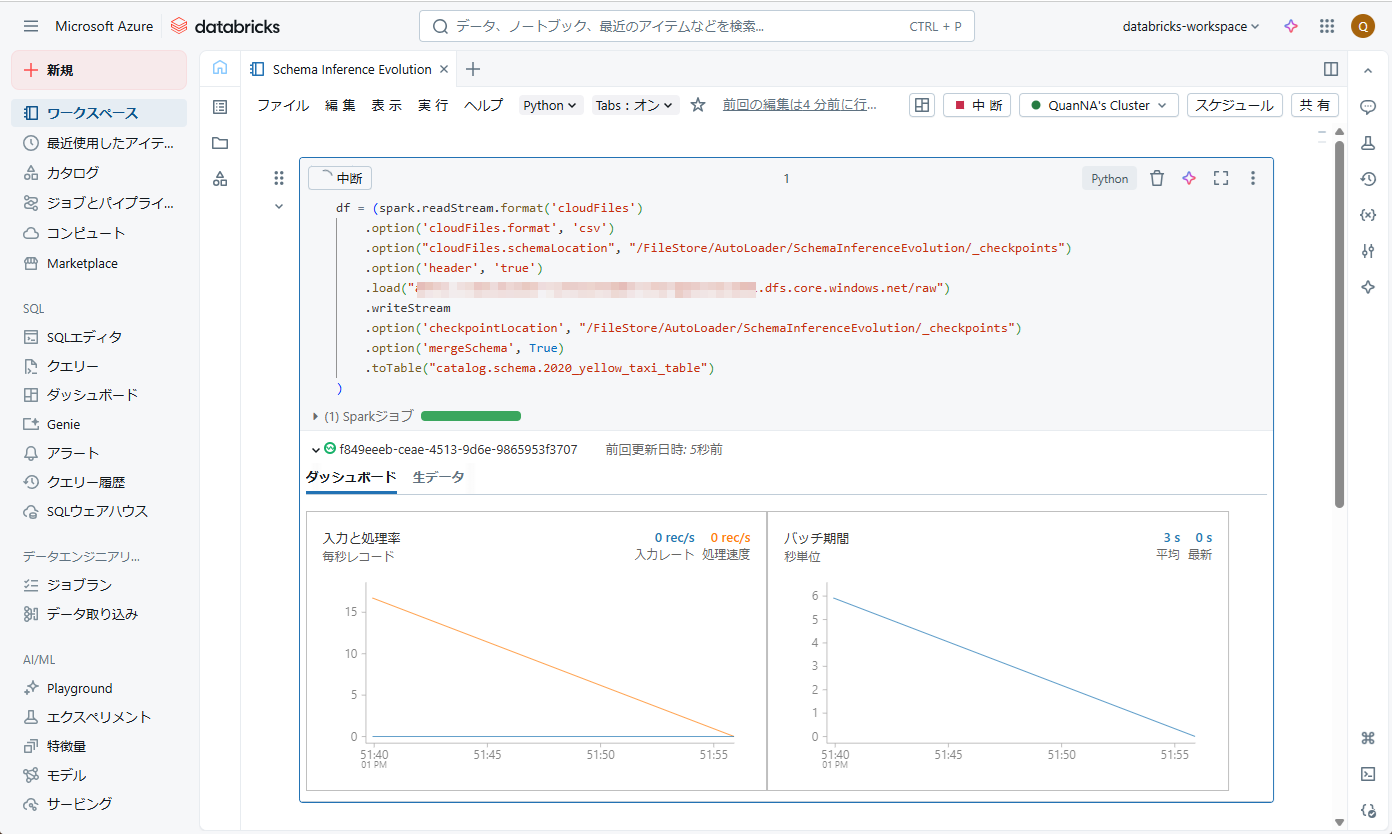Click the green Spark job progress bar
Viewport: 1392px width, 834px height.
pos(471,416)
